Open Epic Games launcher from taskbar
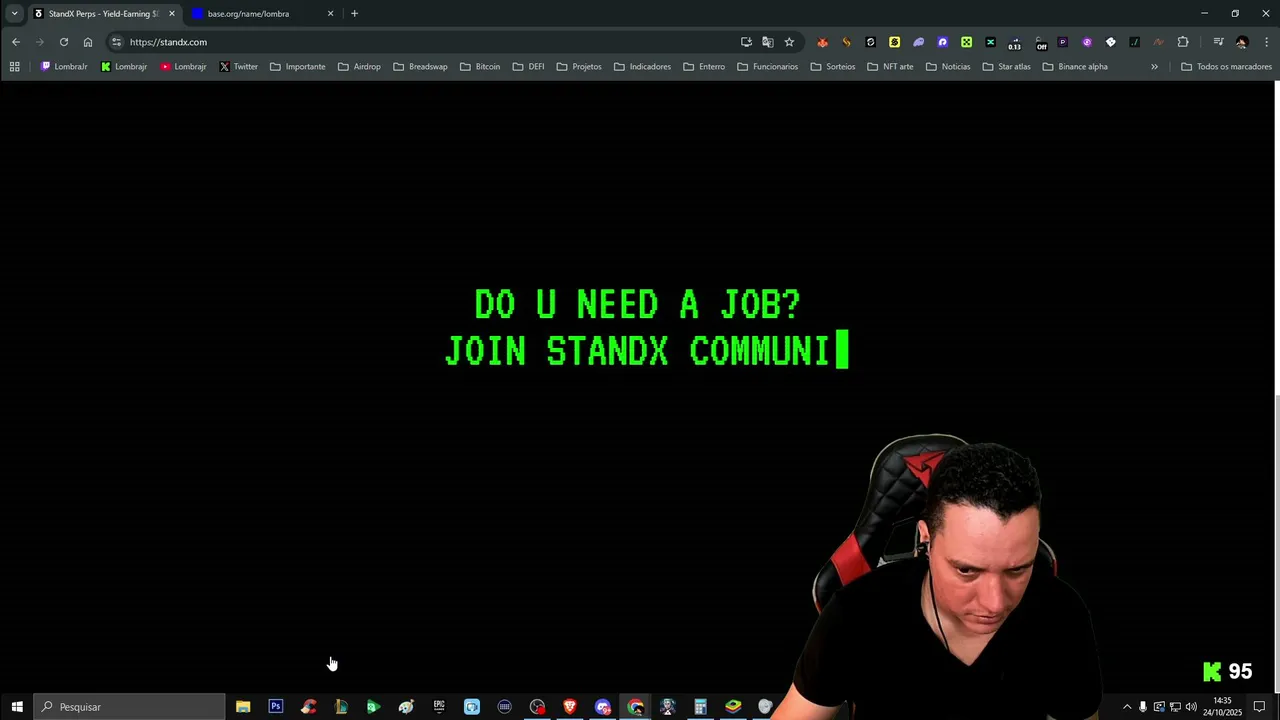This screenshot has width=1280, height=720. coord(439,707)
